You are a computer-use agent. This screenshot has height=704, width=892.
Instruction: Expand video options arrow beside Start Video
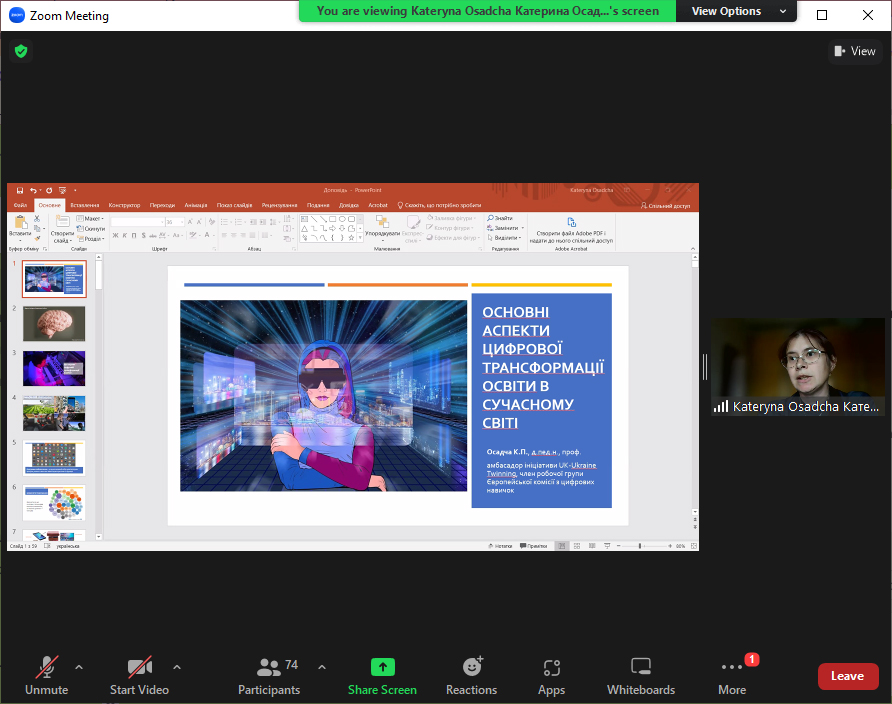click(x=177, y=666)
